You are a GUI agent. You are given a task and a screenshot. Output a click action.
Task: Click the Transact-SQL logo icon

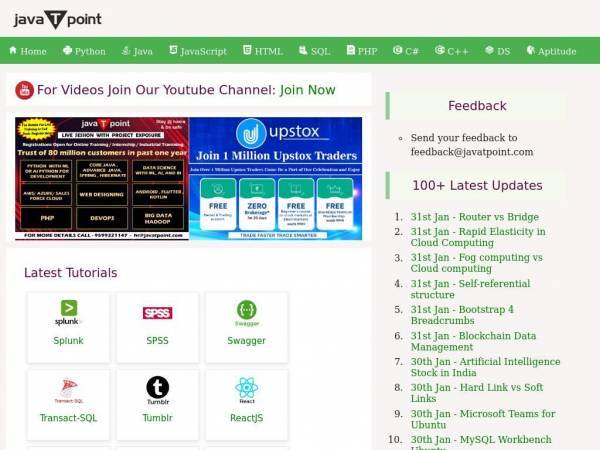tap(68, 391)
